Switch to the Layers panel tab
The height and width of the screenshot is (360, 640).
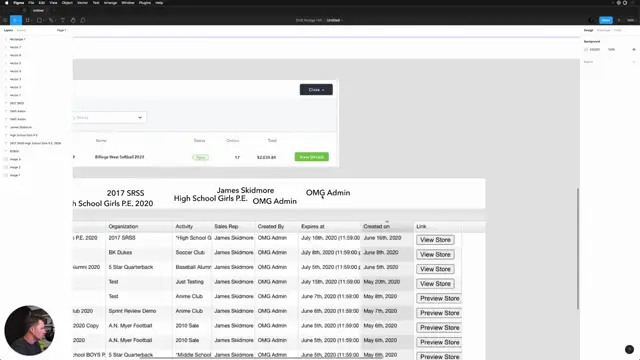(x=8, y=30)
